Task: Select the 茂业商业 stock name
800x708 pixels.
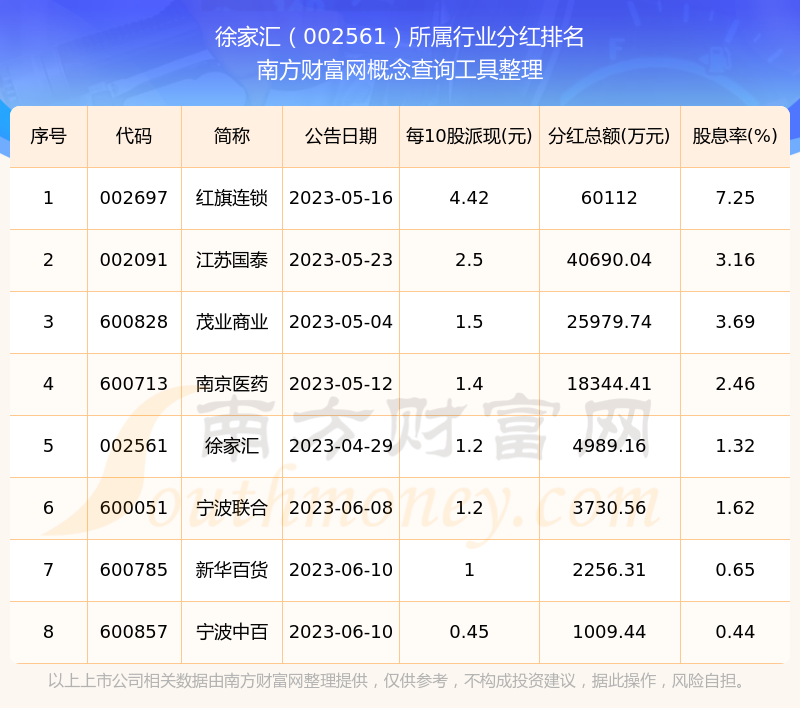Action: 232,322
